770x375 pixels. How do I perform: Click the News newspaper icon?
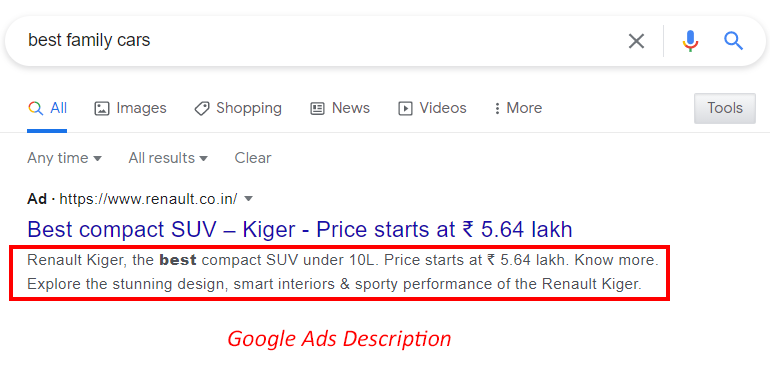[317, 108]
